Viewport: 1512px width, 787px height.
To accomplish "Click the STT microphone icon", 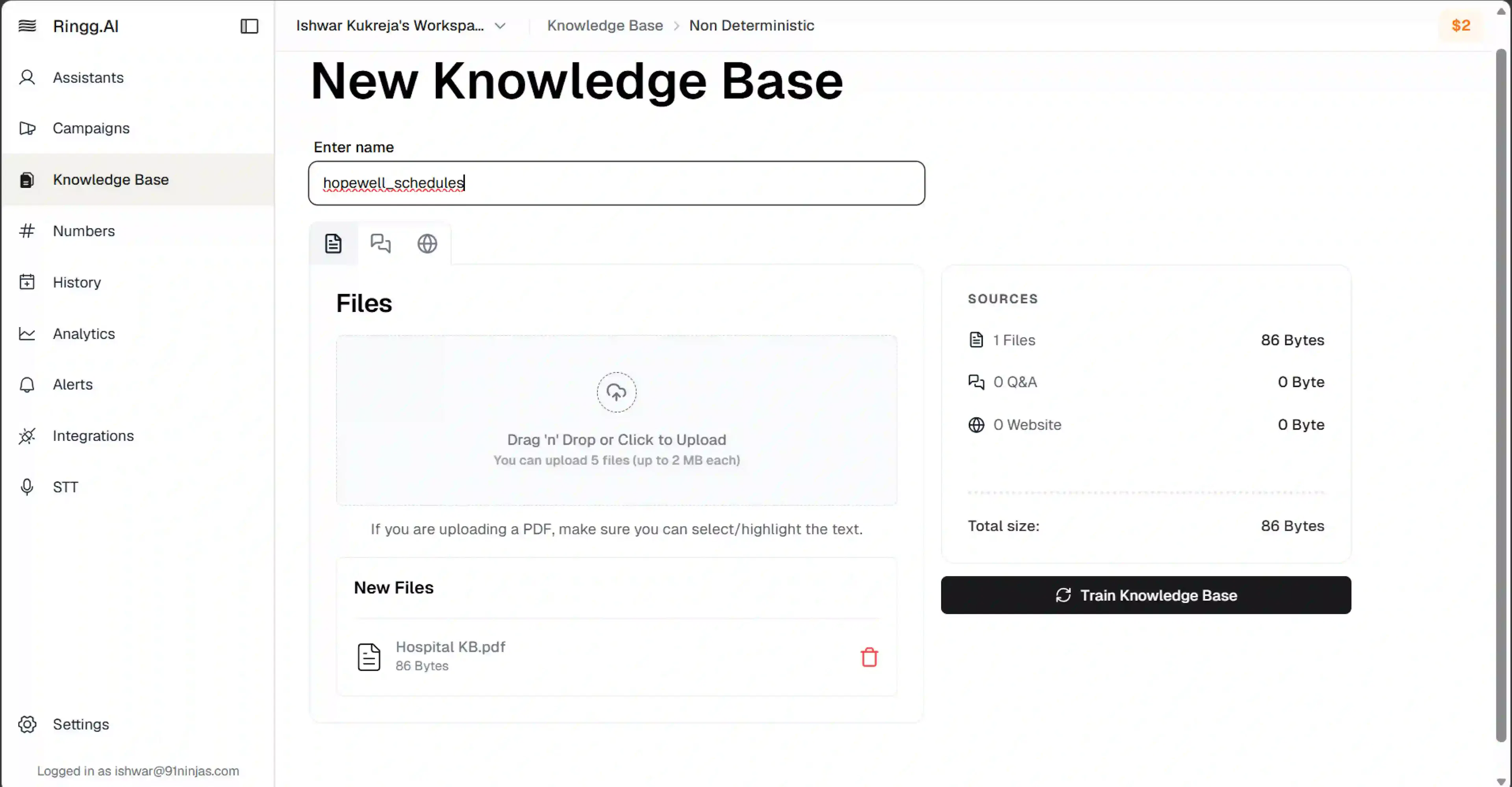I will (27, 487).
